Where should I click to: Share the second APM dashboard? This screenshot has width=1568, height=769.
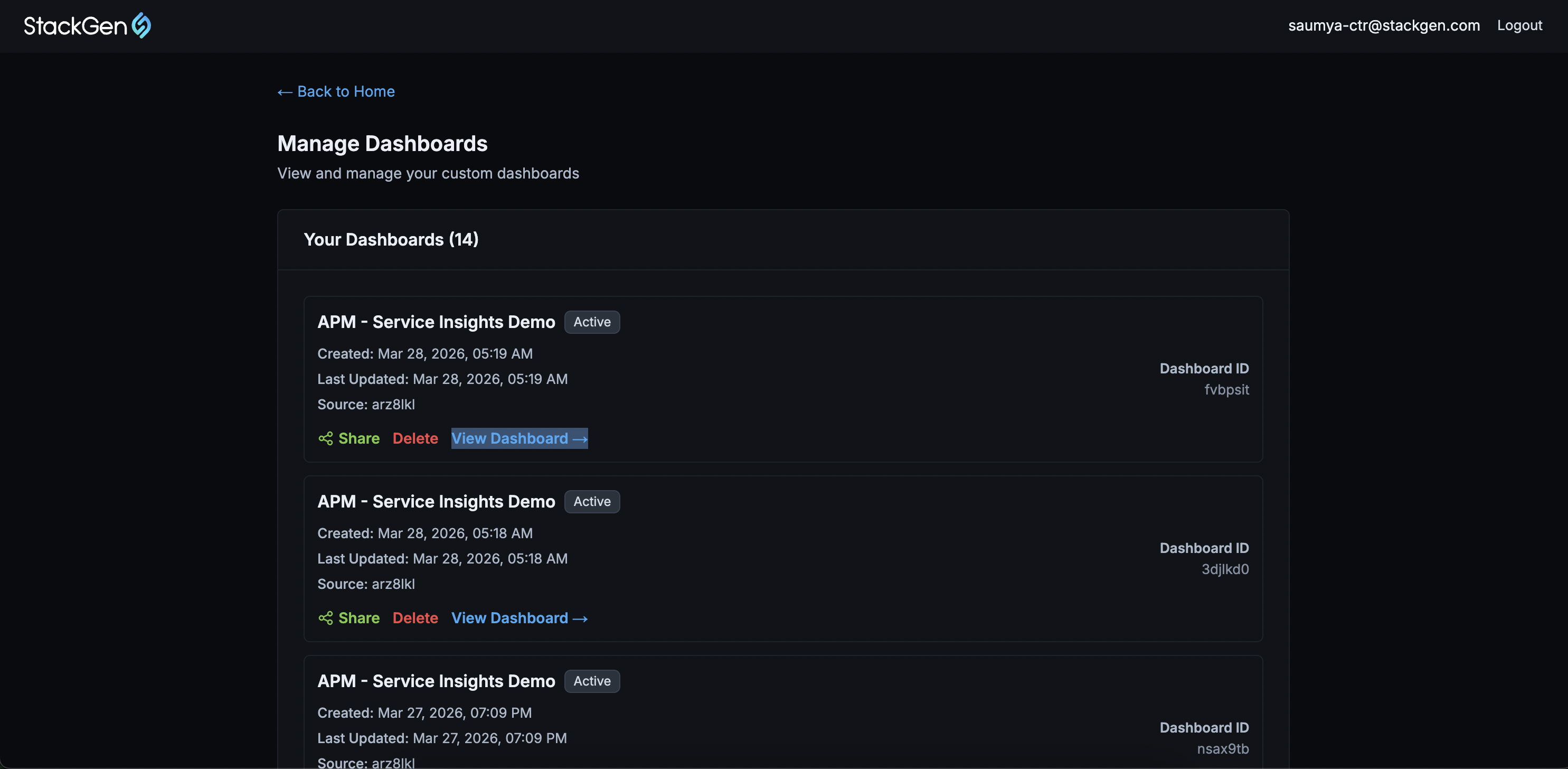point(359,618)
